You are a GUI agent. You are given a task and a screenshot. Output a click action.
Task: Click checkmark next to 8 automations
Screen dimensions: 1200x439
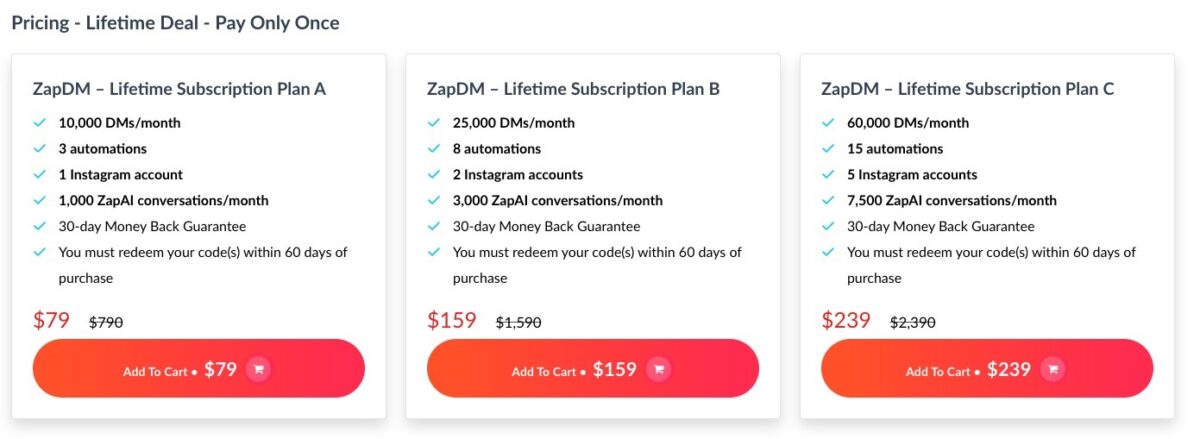click(434, 149)
